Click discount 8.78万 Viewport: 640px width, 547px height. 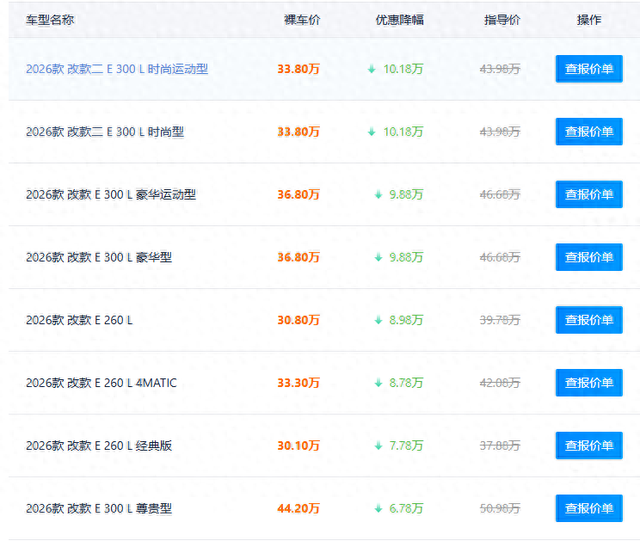tap(406, 383)
